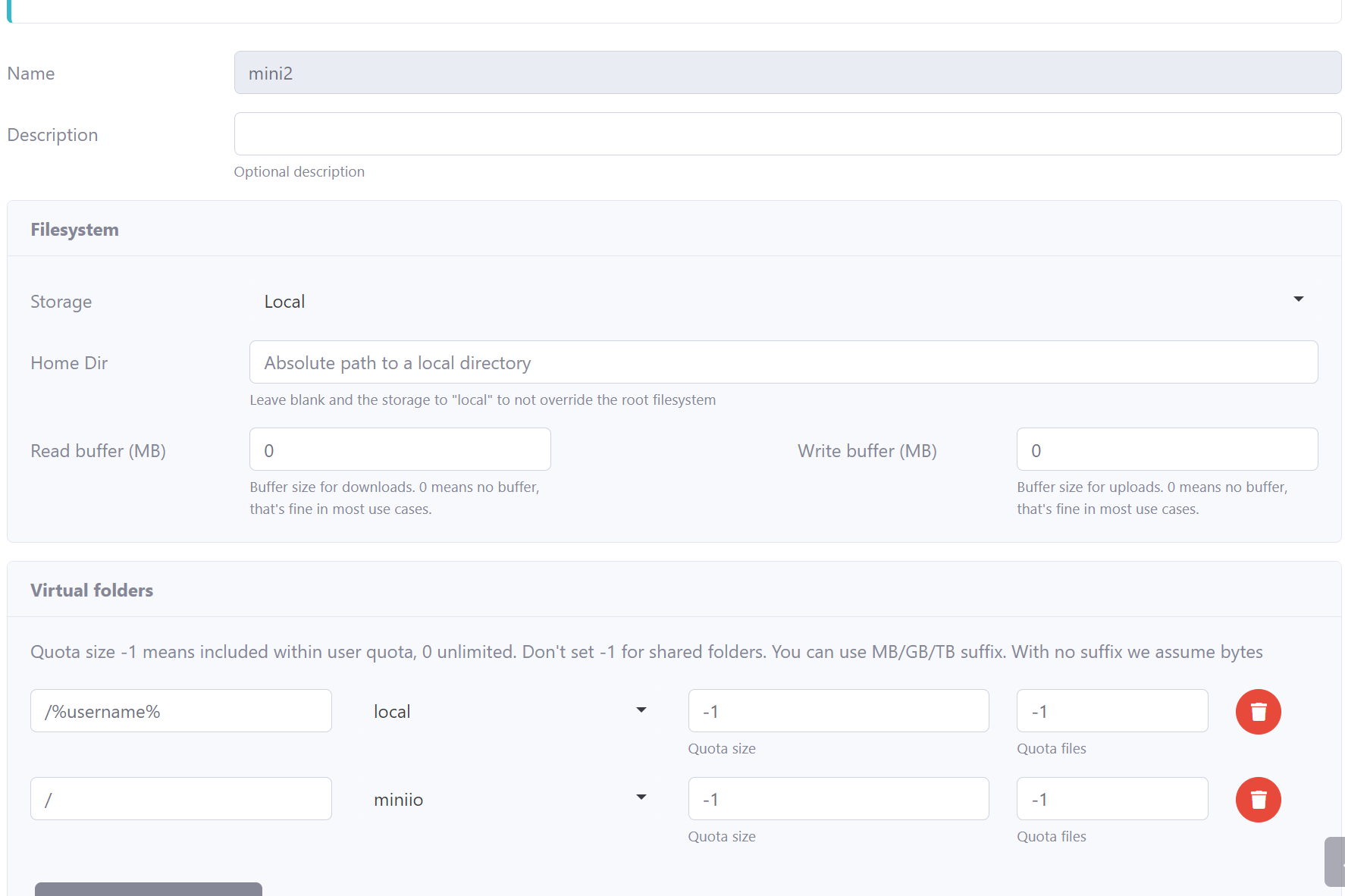The image size is (1345, 896).
Task: Click the Write buffer (MB) label
Action: pyautogui.click(x=867, y=451)
